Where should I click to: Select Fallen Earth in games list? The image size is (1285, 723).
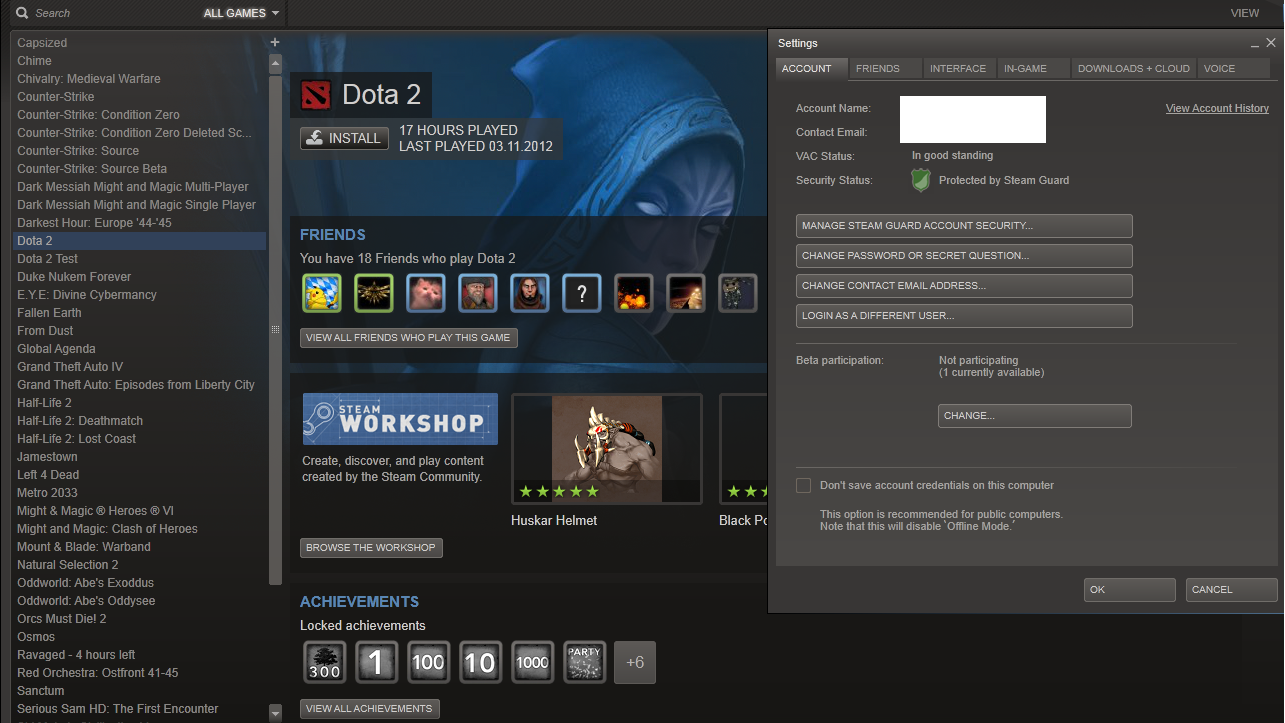point(139,313)
